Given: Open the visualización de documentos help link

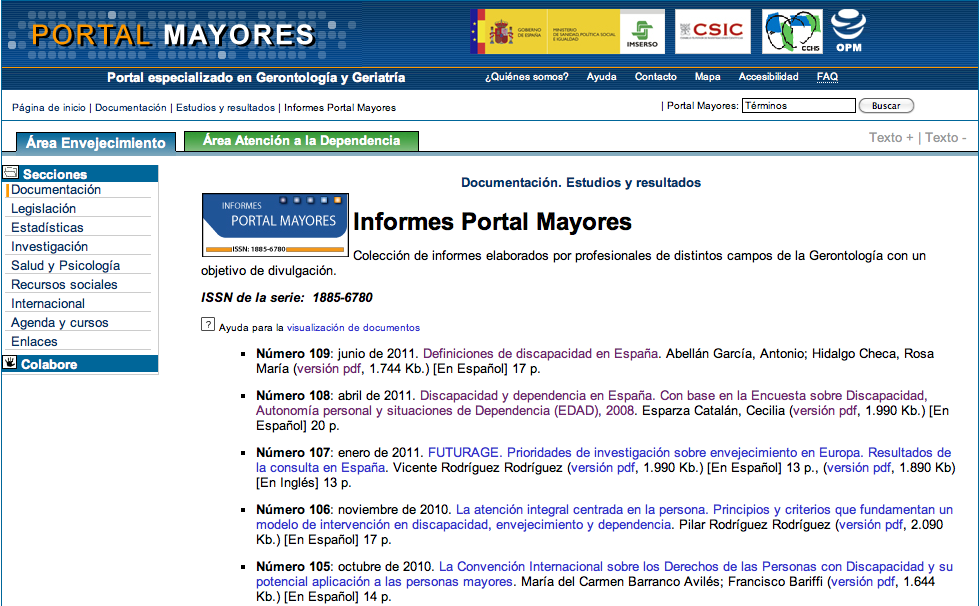Looking at the screenshot, I should [353, 327].
